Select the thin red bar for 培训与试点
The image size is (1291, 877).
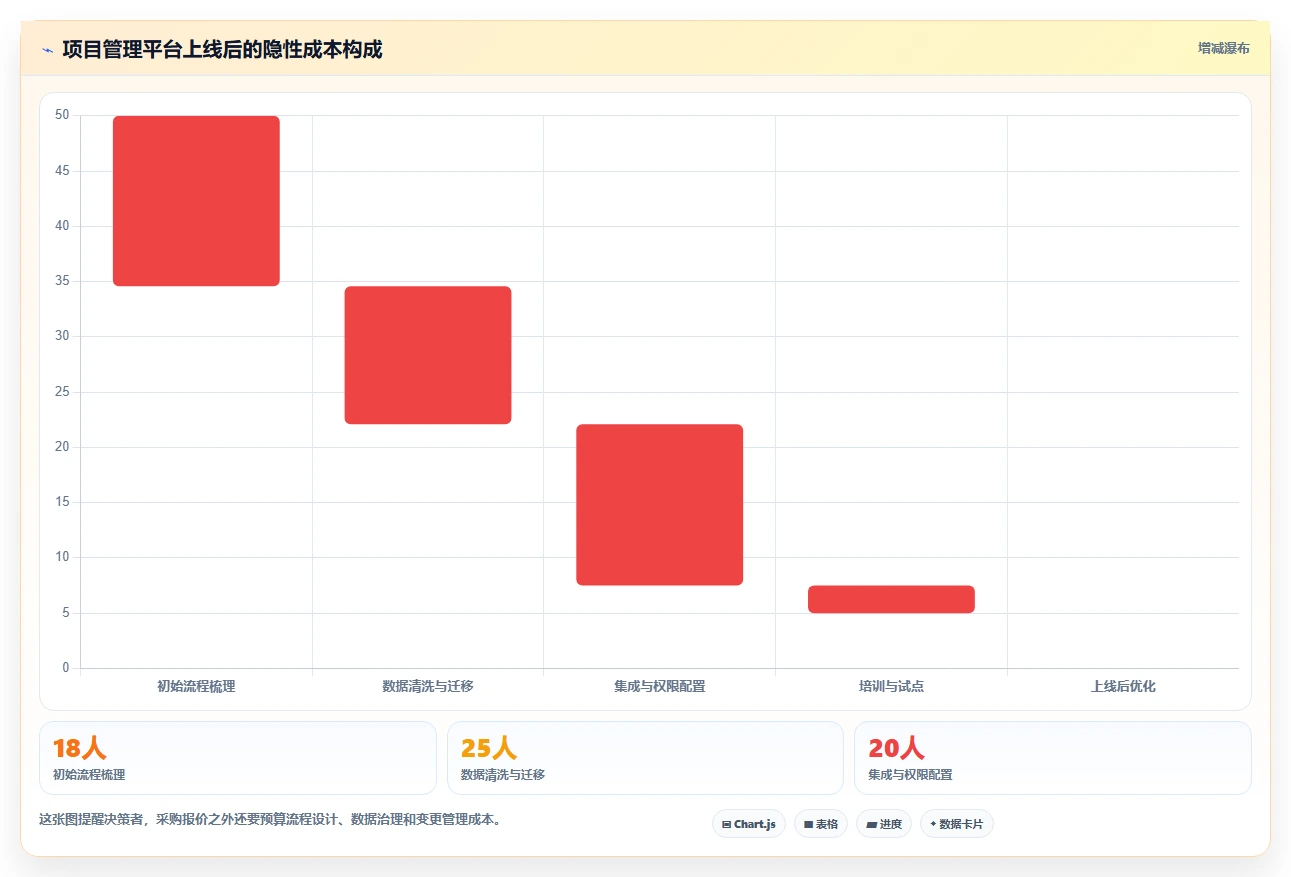[x=891, y=599]
